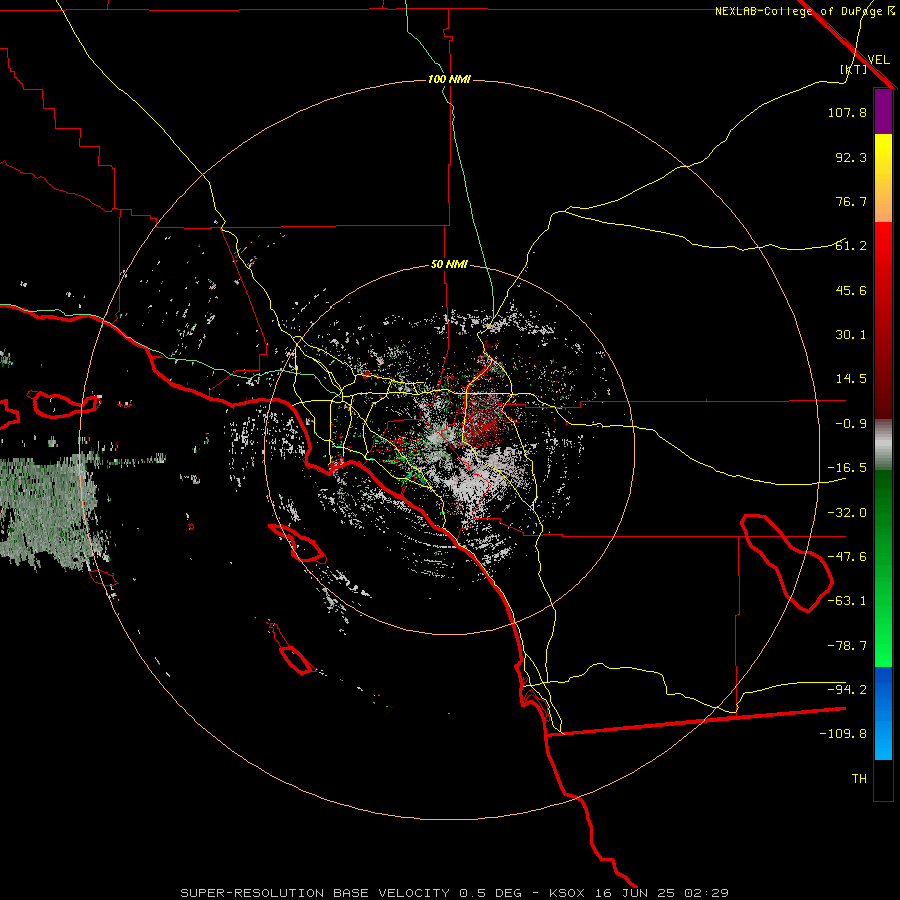The image size is (900, 900).
Task: Click the VEL legend title
Action: [879, 60]
